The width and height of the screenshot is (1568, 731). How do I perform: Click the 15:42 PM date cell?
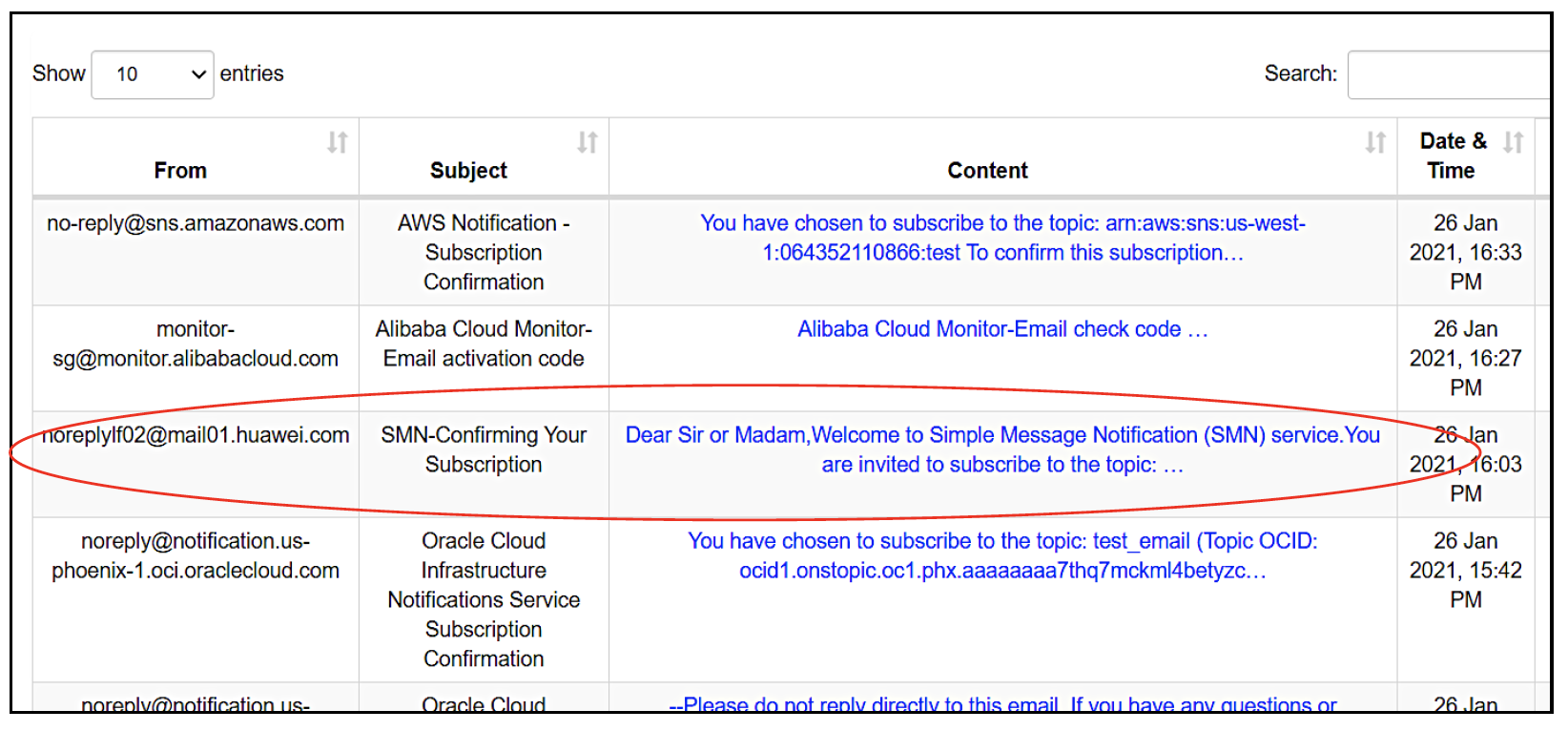[x=1466, y=599]
